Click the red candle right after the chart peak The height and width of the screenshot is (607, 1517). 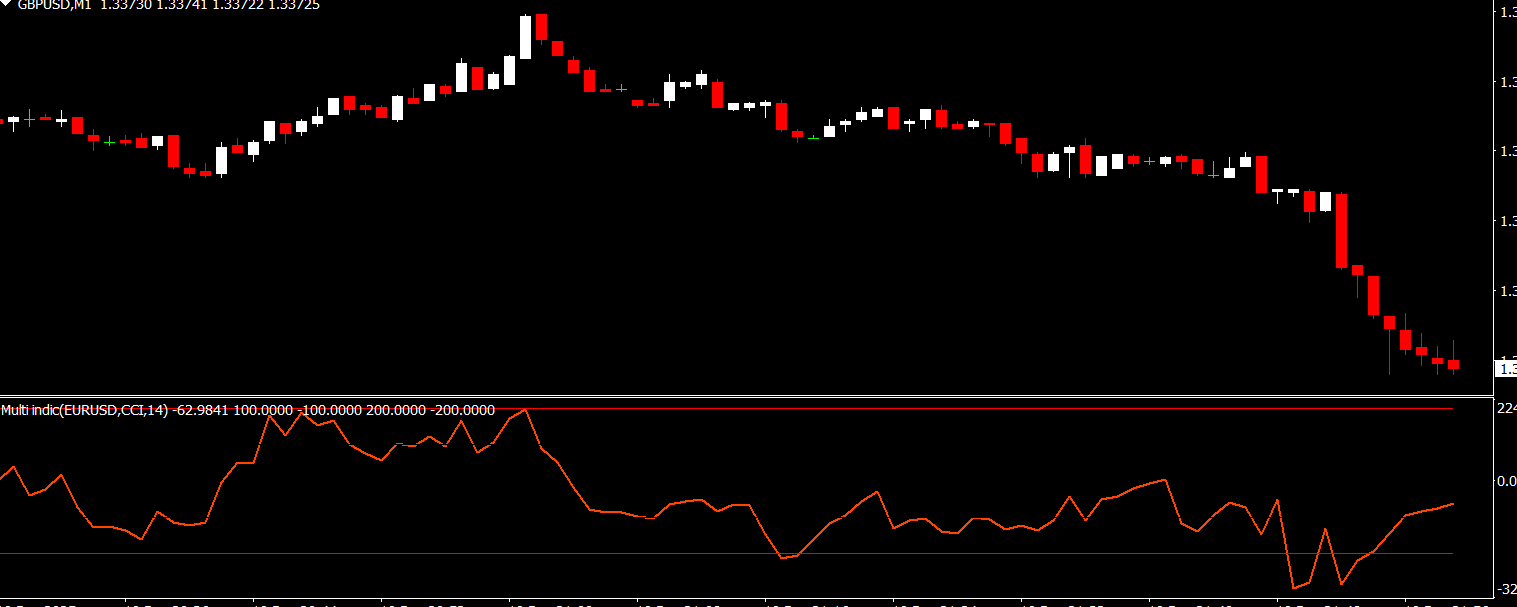click(x=541, y=27)
